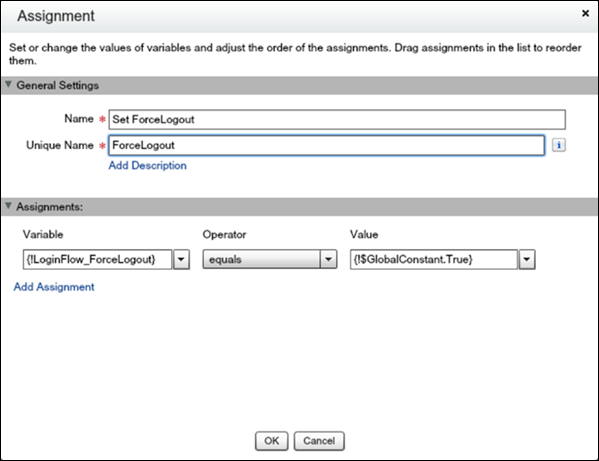
Task: Click the Name field with Set ForceLogout
Action: point(337,120)
